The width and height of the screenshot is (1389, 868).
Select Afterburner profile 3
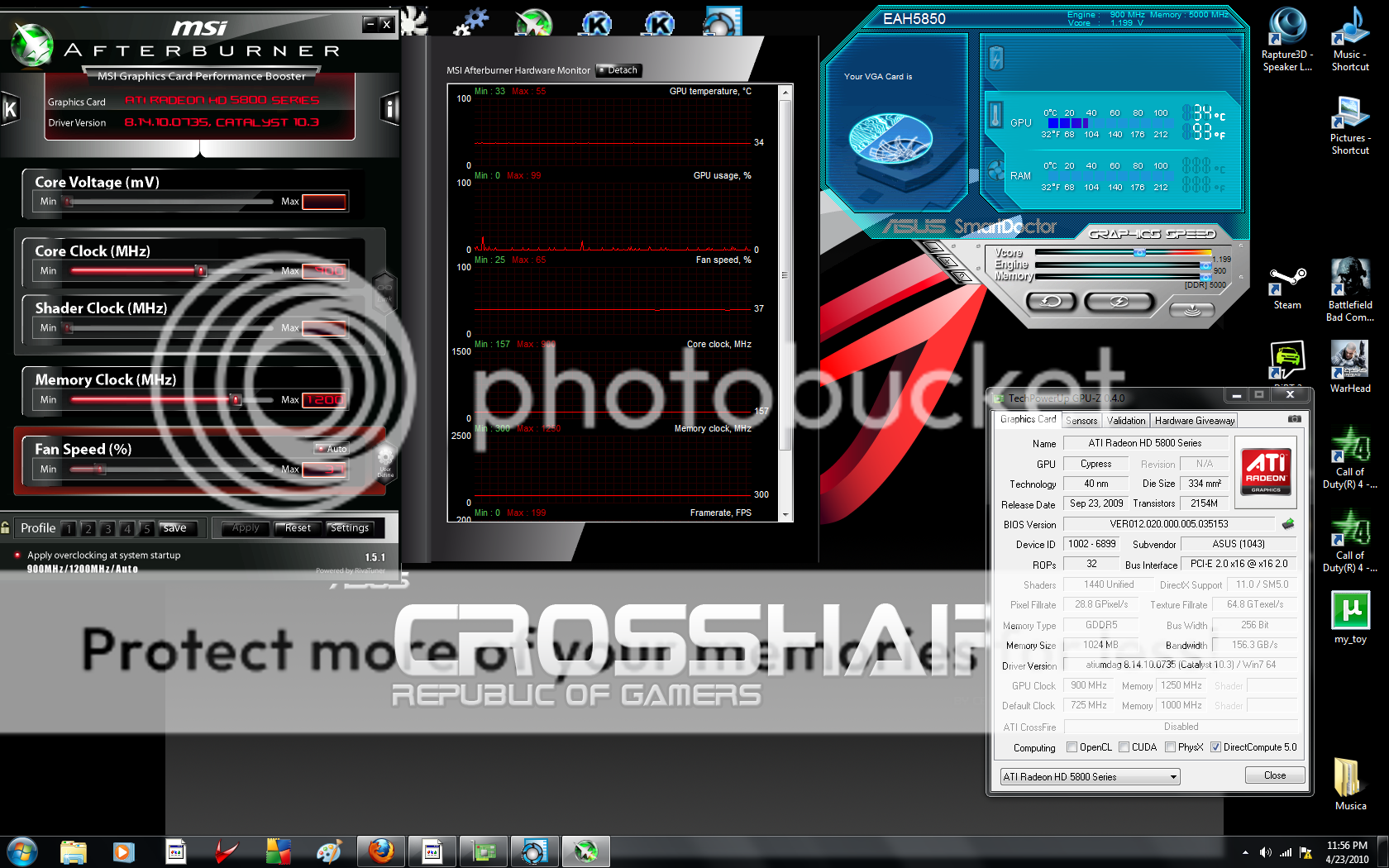click(107, 528)
